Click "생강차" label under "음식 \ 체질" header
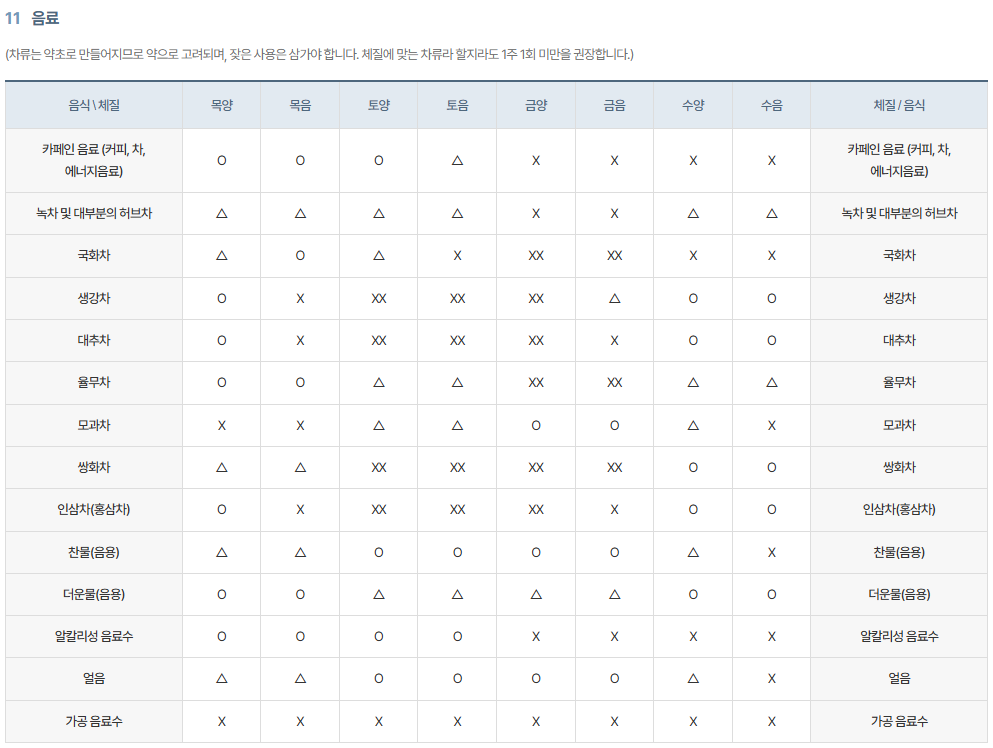This screenshot has width=993, height=748. [94, 298]
